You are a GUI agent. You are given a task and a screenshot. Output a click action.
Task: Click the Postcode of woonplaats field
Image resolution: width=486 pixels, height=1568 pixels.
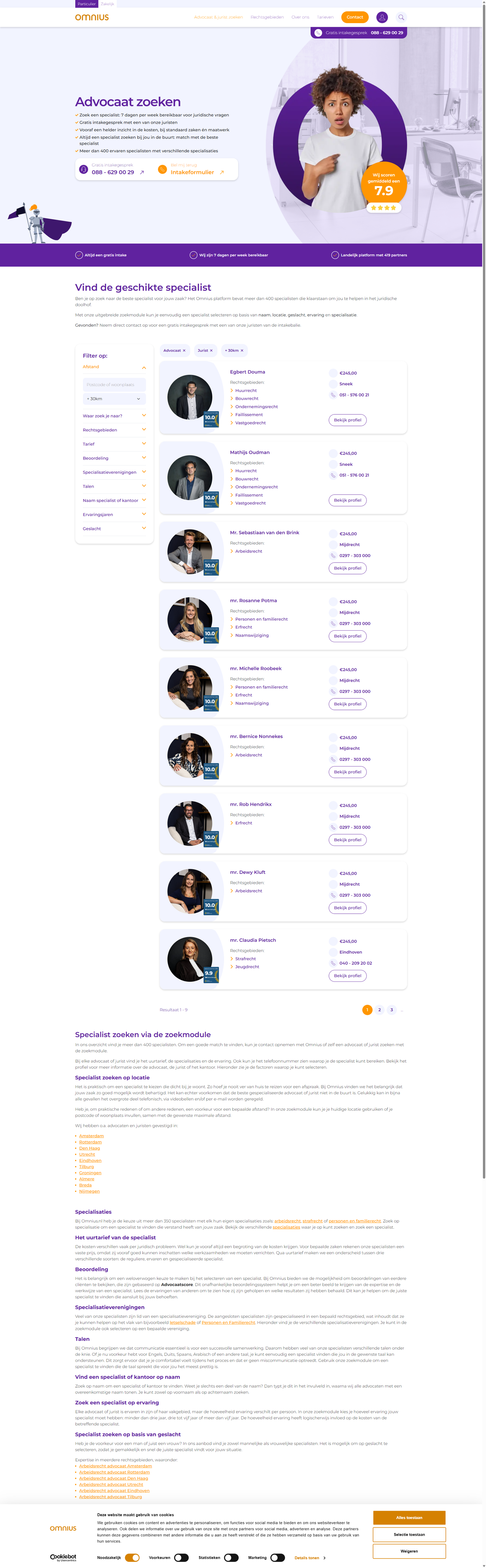click(x=114, y=385)
